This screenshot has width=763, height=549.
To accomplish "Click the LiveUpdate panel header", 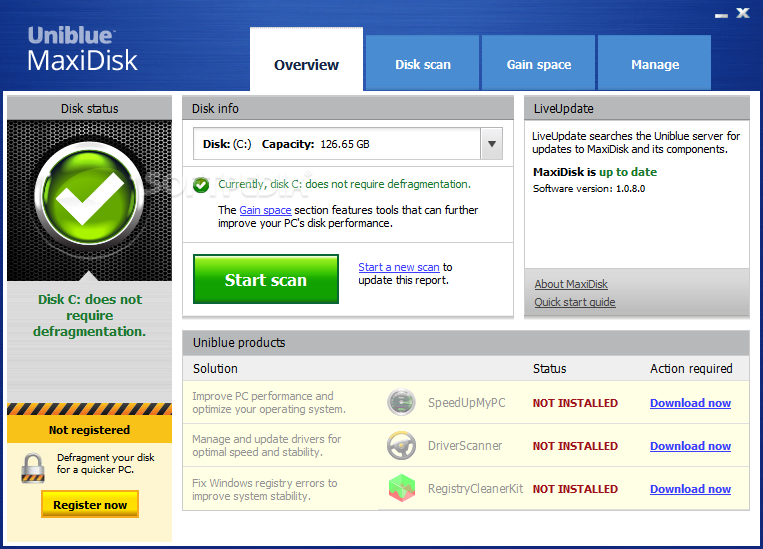I will (x=636, y=108).
